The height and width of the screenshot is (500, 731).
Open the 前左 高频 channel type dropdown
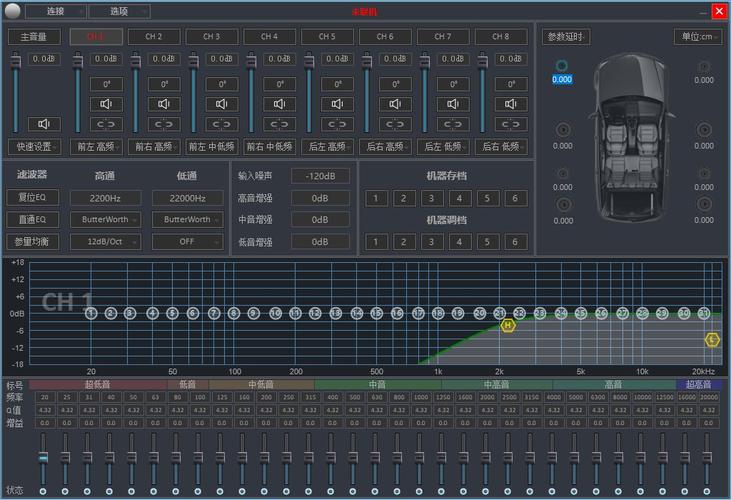(97, 147)
